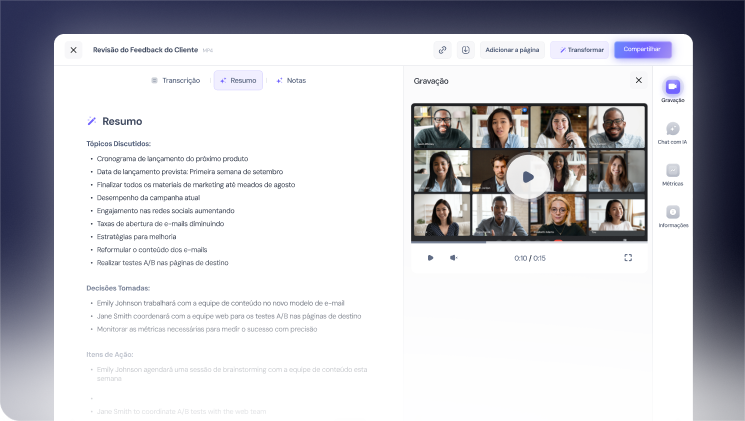Click the magic wand icon beside Resumo heading

(92, 121)
